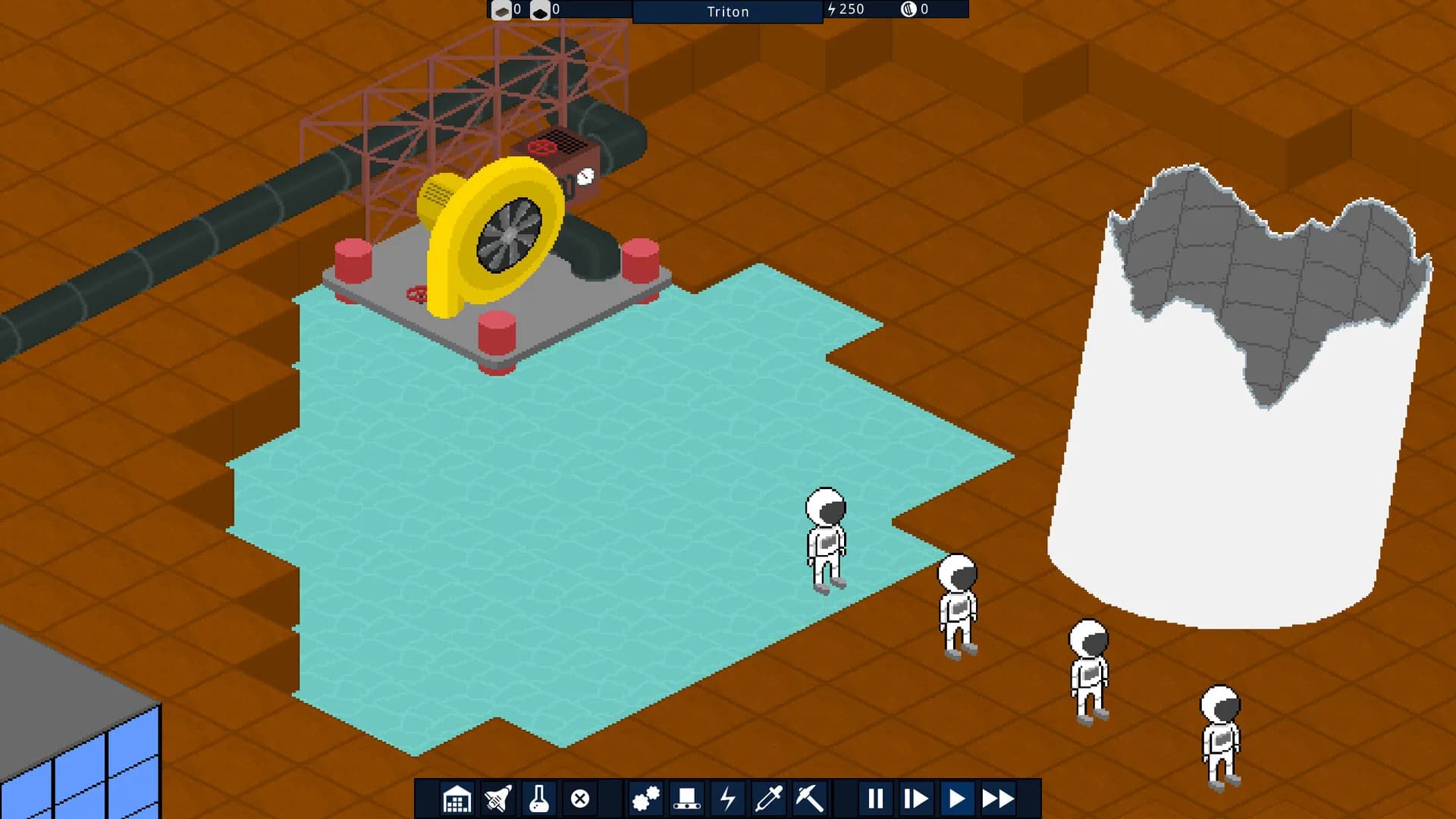
Task: Click the Triton planet name label
Action: tap(728, 11)
